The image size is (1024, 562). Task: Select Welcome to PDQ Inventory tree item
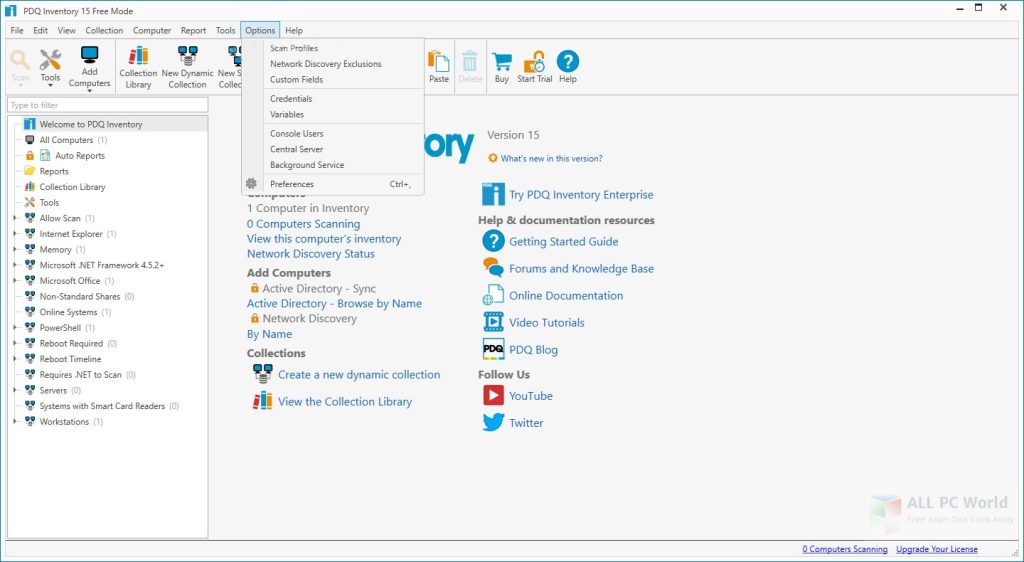[x=91, y=124]
